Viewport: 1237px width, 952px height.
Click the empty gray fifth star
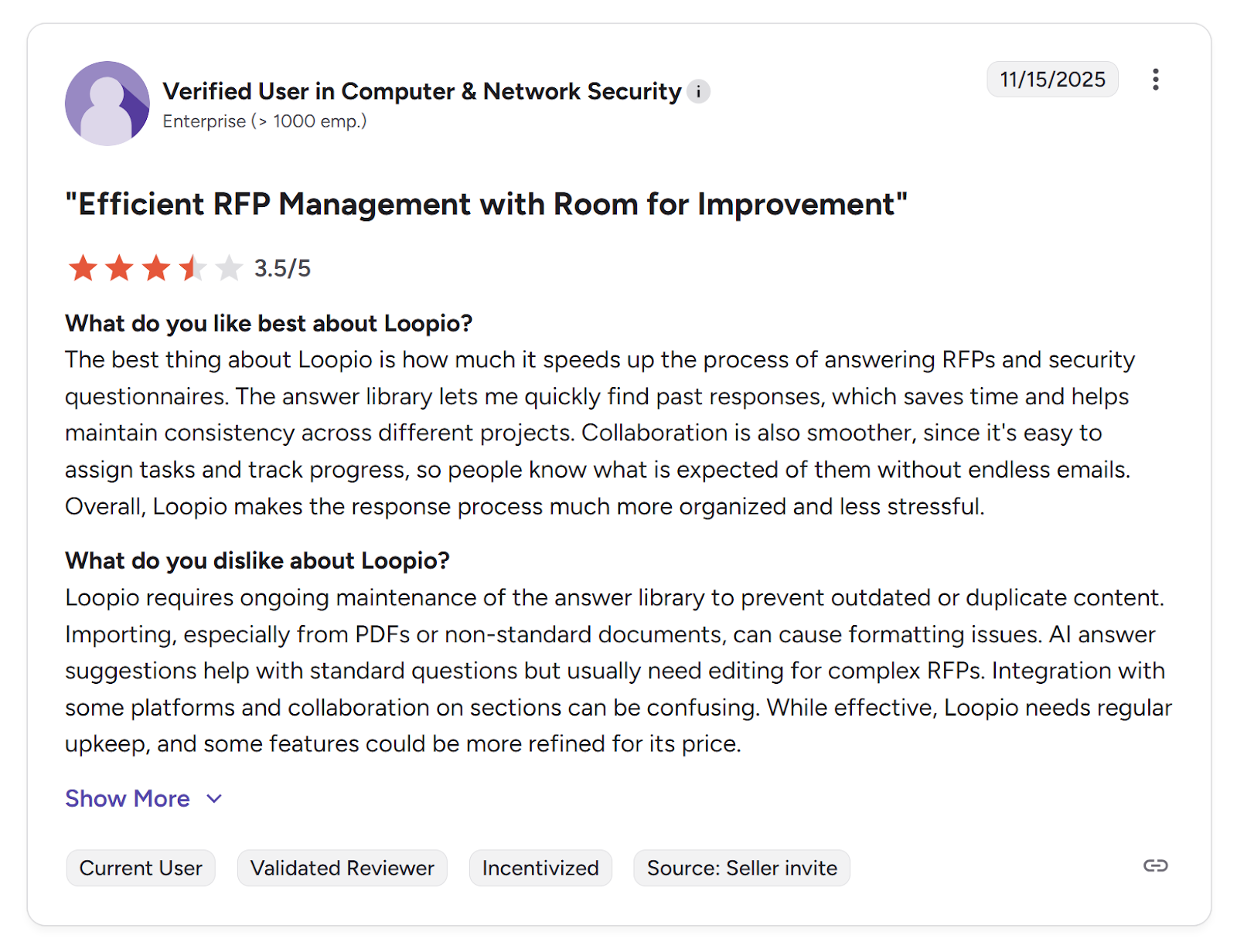pyautogui.click(x=229, y=268)
